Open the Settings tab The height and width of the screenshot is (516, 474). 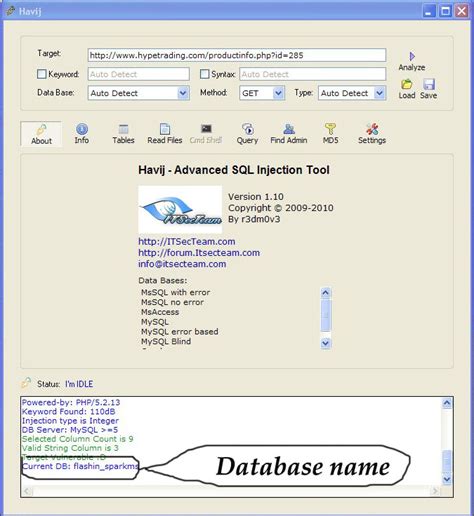click(x=372, y=134)
